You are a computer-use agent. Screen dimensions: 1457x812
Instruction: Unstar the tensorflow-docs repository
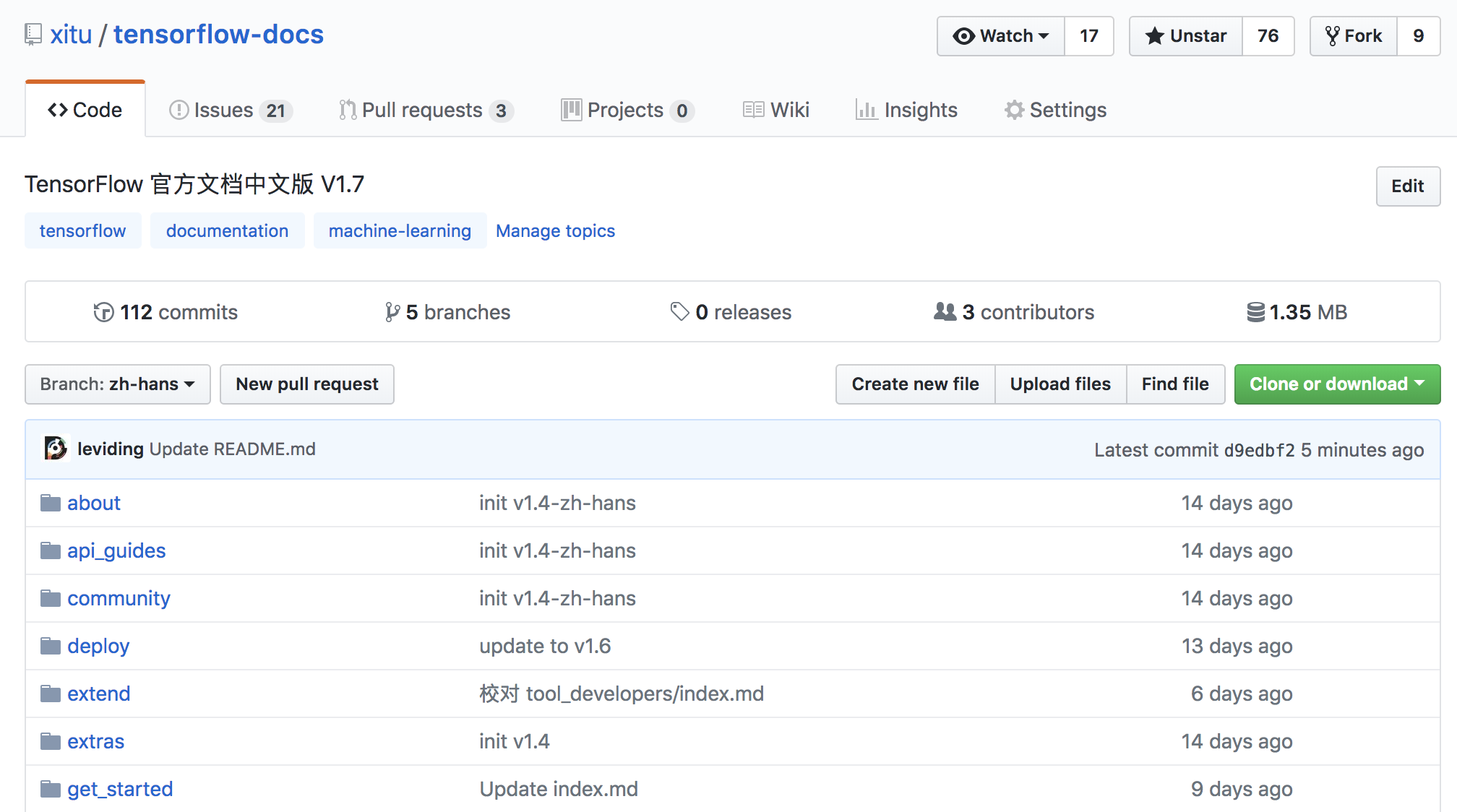1186,36
